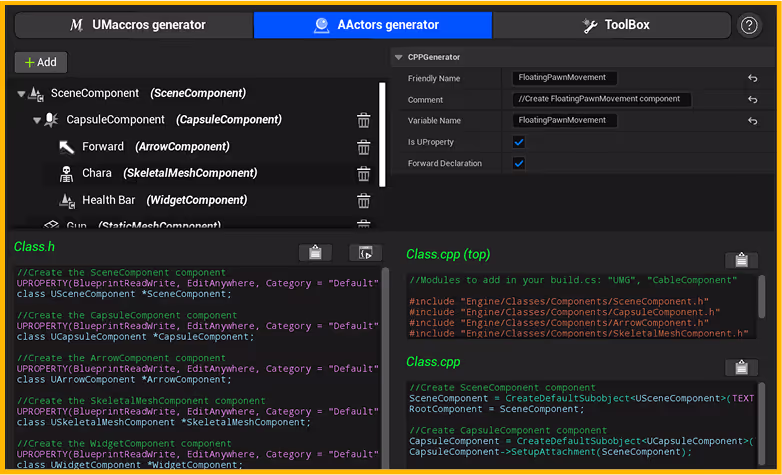
Task: Click the Class.cpp (top) heading
Action: 448,254
